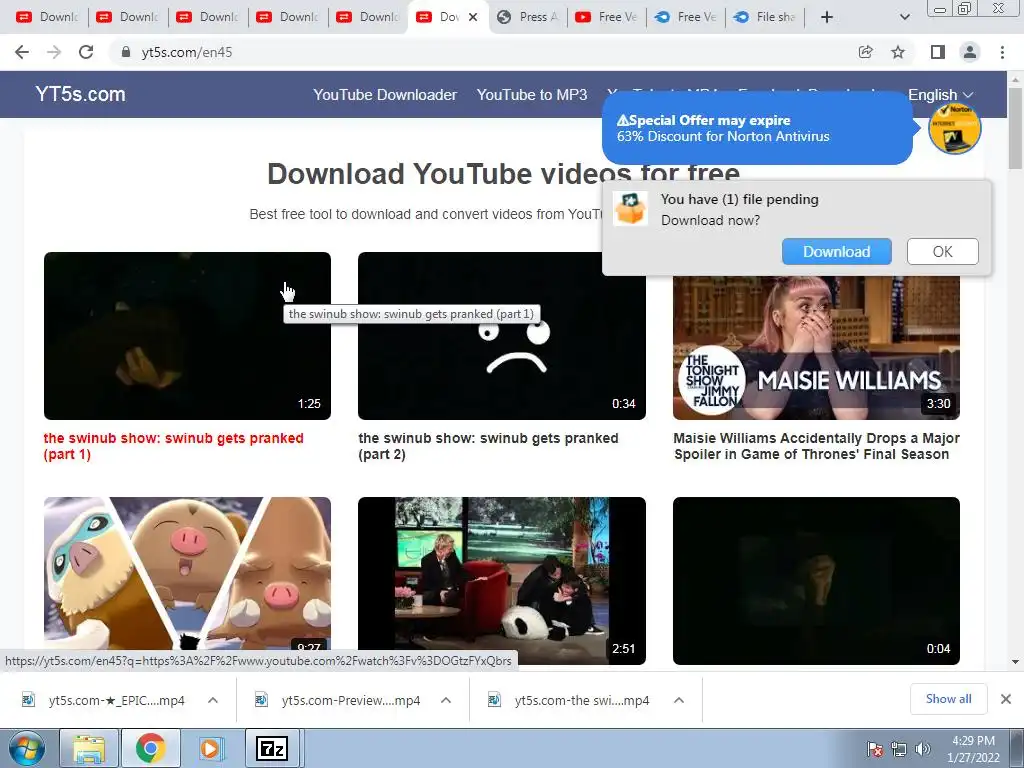The height and width of the screenshot is (768, 1024).
Task: Close the downloads bar with the X
Action: tap(1006, 699)
